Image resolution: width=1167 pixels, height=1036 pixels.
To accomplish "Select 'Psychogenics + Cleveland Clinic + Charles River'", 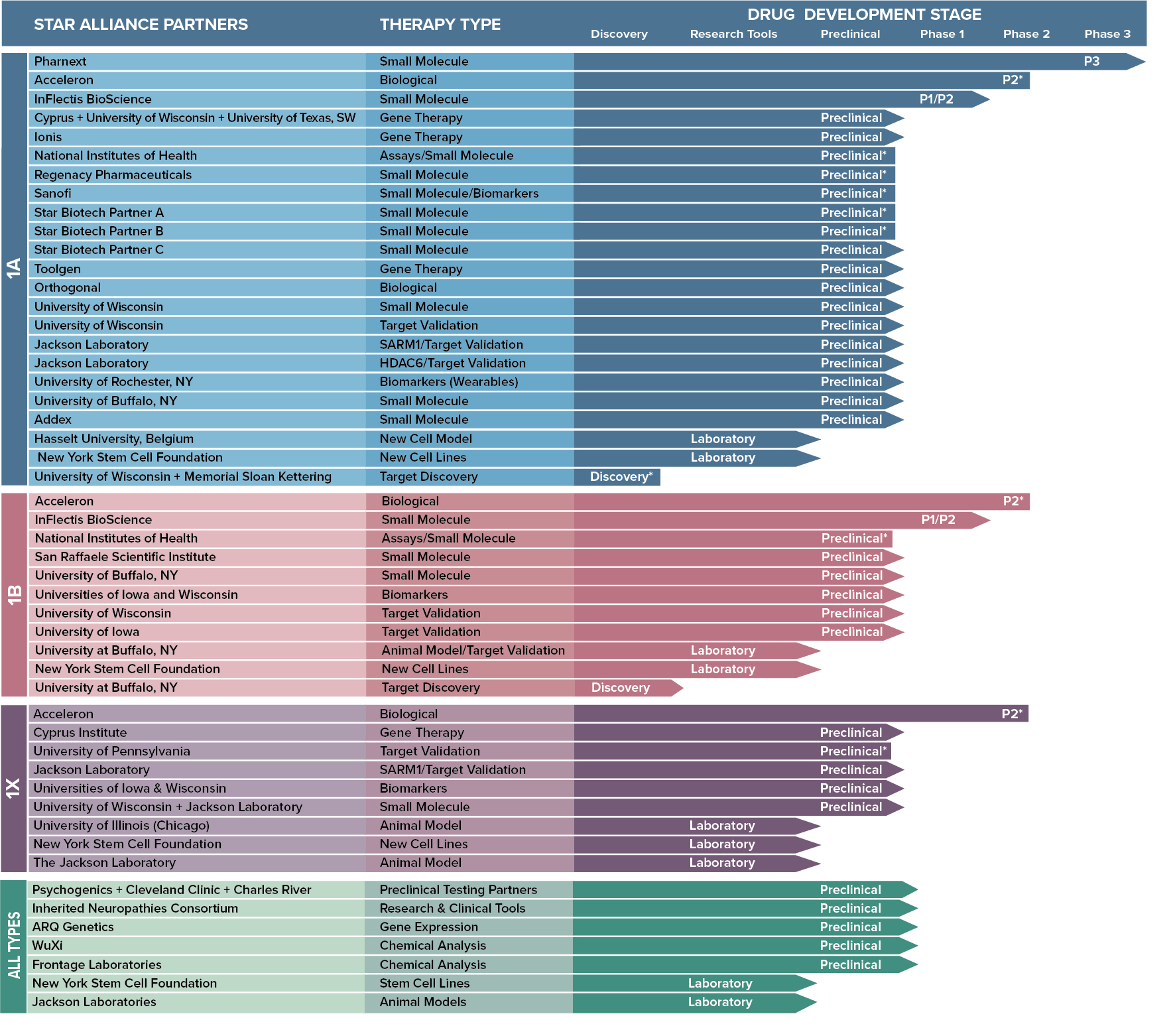I will tap(172, 890).
